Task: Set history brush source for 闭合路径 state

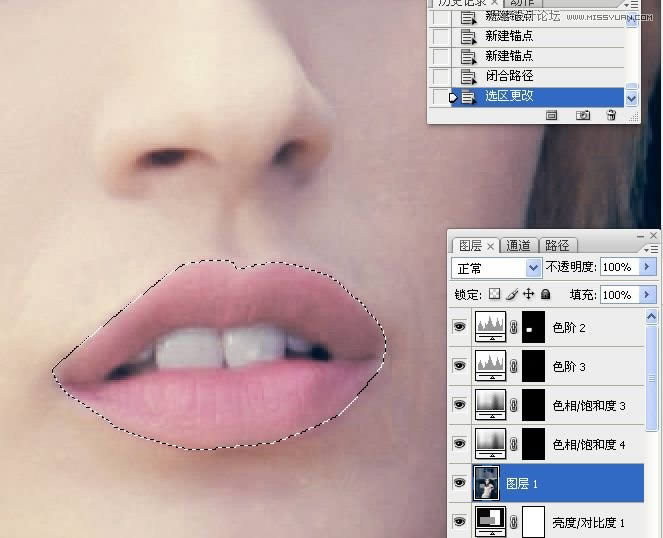Action: 441,76
